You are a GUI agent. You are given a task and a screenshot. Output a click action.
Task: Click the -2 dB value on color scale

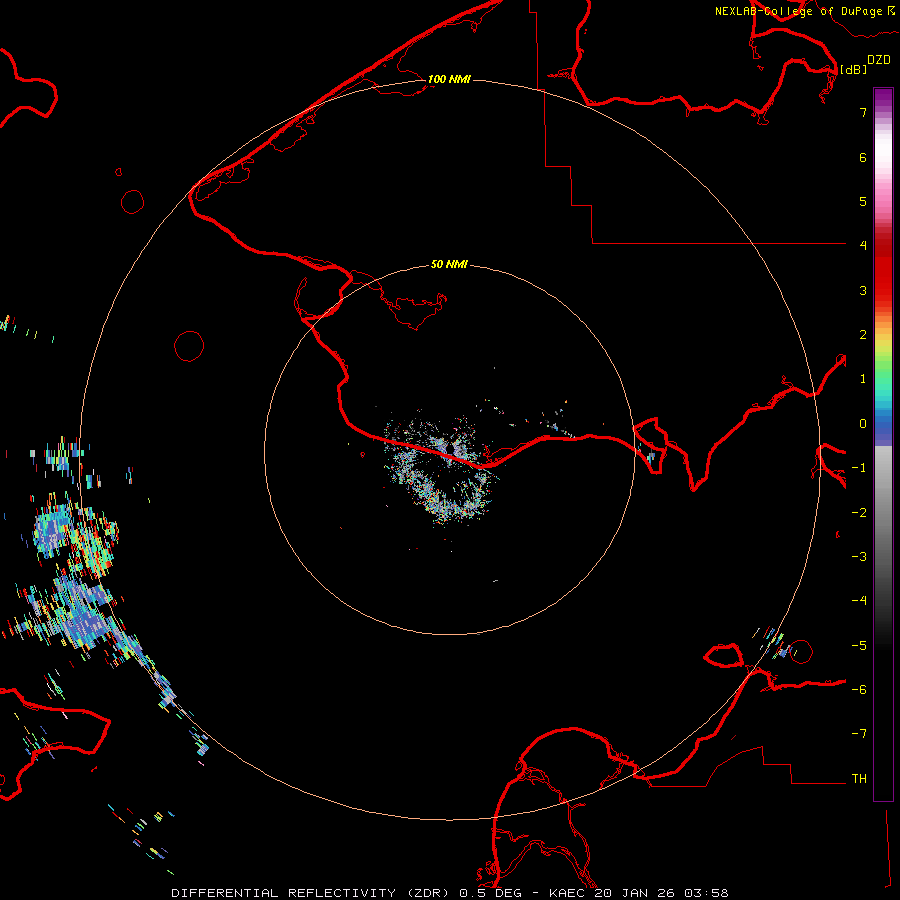coord(859,512)
